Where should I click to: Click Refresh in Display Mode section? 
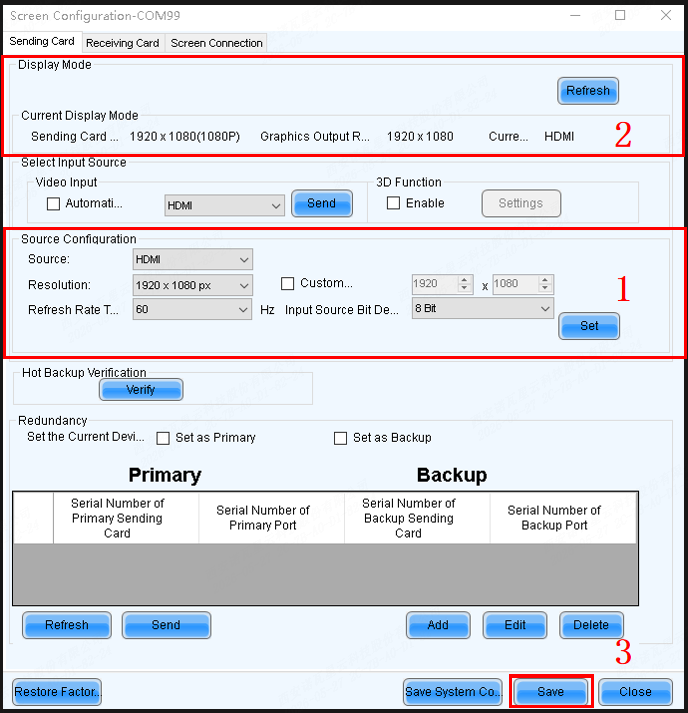(x=588, y=91)
